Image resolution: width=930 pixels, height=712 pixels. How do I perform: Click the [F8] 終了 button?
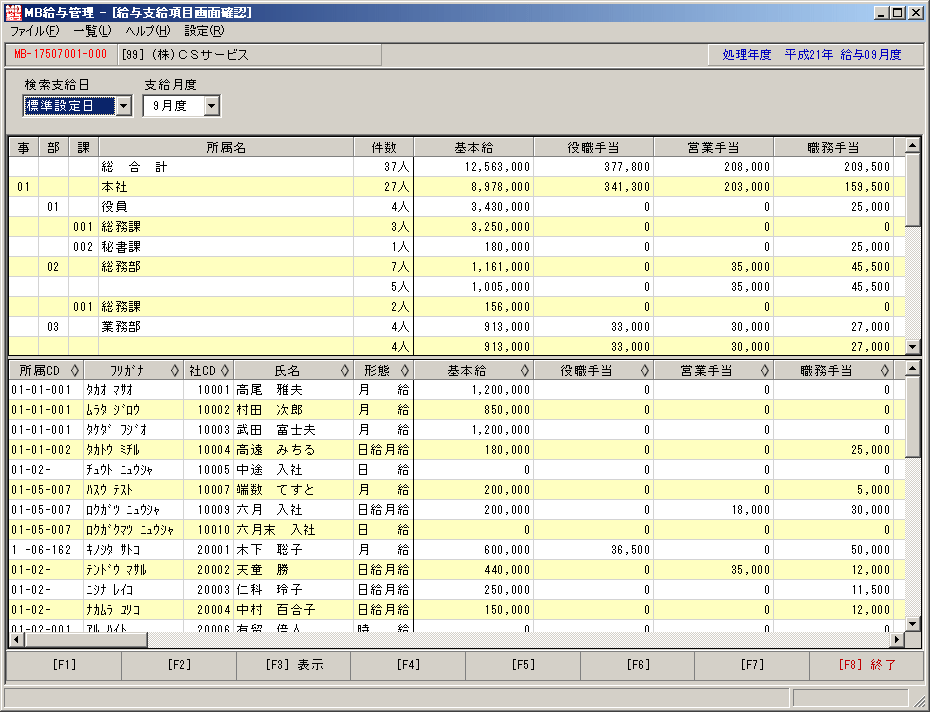point(867,665)
